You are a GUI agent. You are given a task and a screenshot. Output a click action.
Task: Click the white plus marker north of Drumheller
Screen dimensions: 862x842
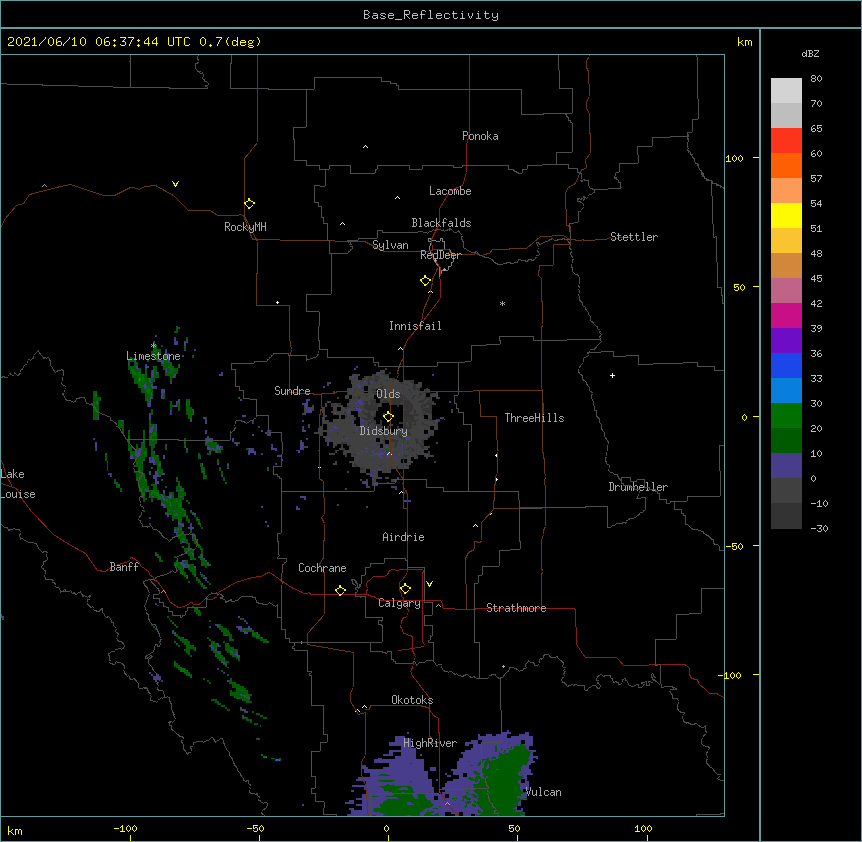(x=612, y=375)
